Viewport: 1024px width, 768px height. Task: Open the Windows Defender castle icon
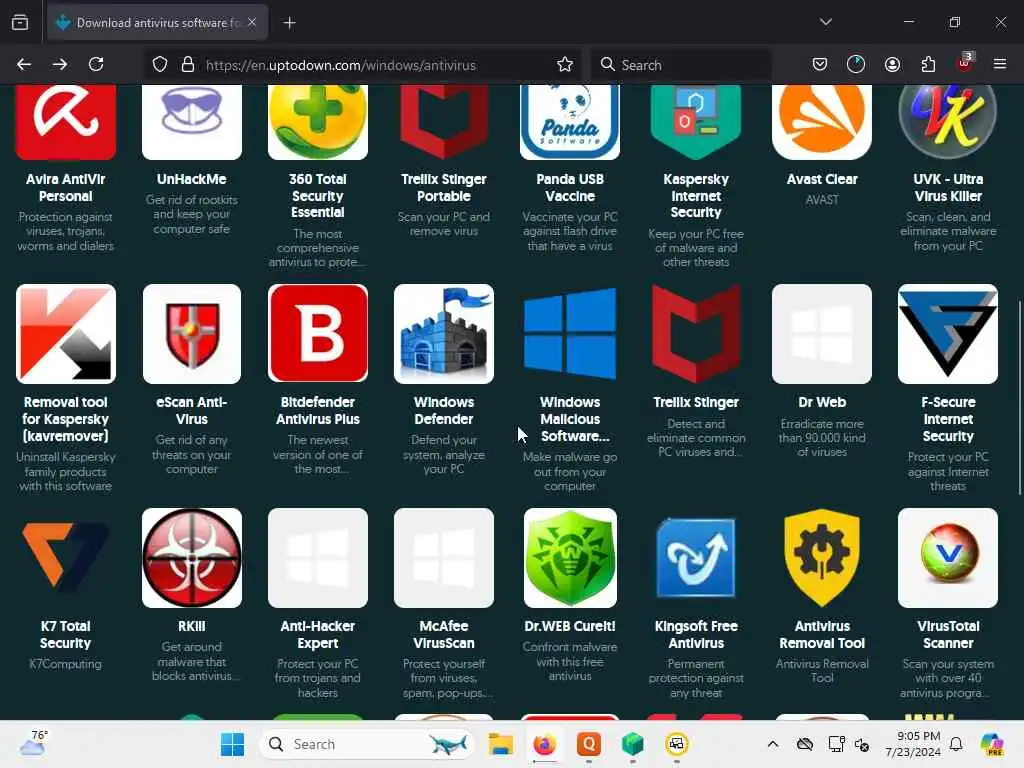443,334
